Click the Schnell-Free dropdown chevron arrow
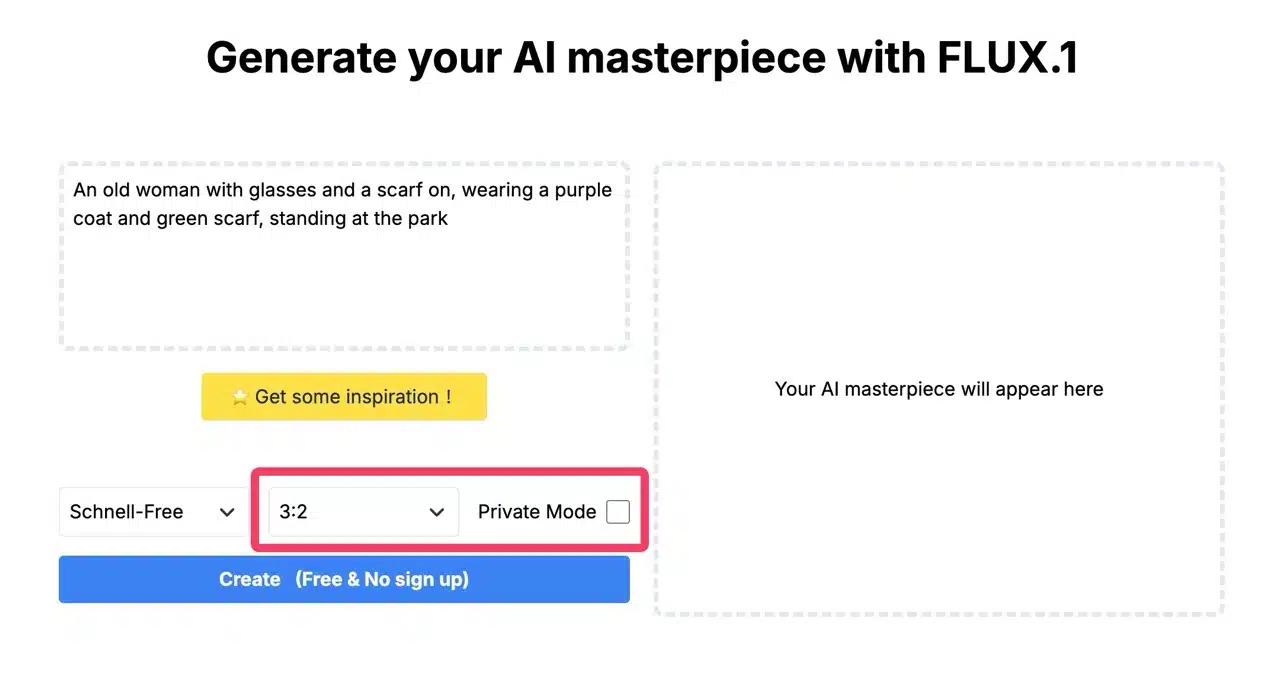Screen dimensions: 1280x700 (x=227, y=512)
